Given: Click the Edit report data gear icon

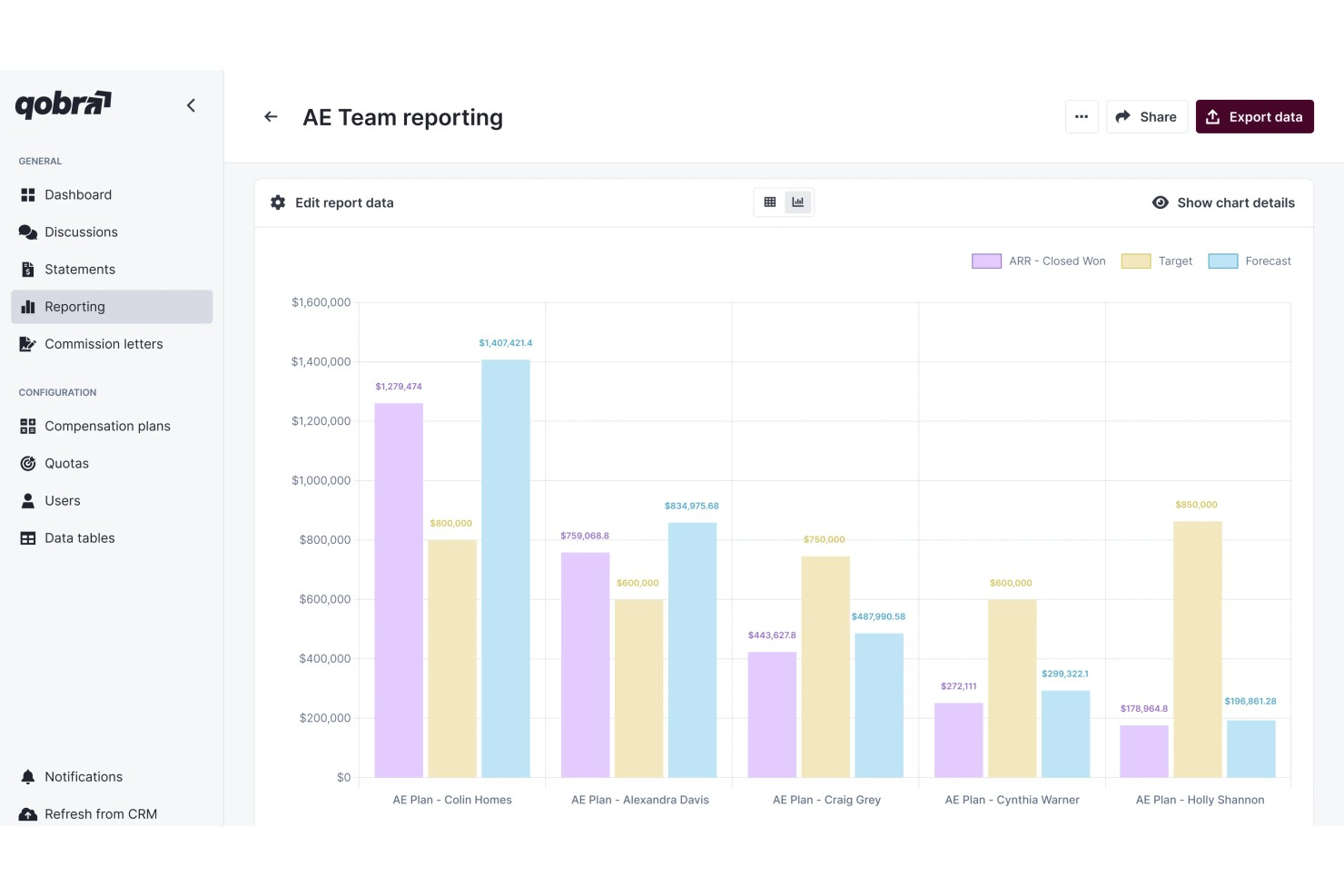Looking at the screenshot, I should coord(278,203).
